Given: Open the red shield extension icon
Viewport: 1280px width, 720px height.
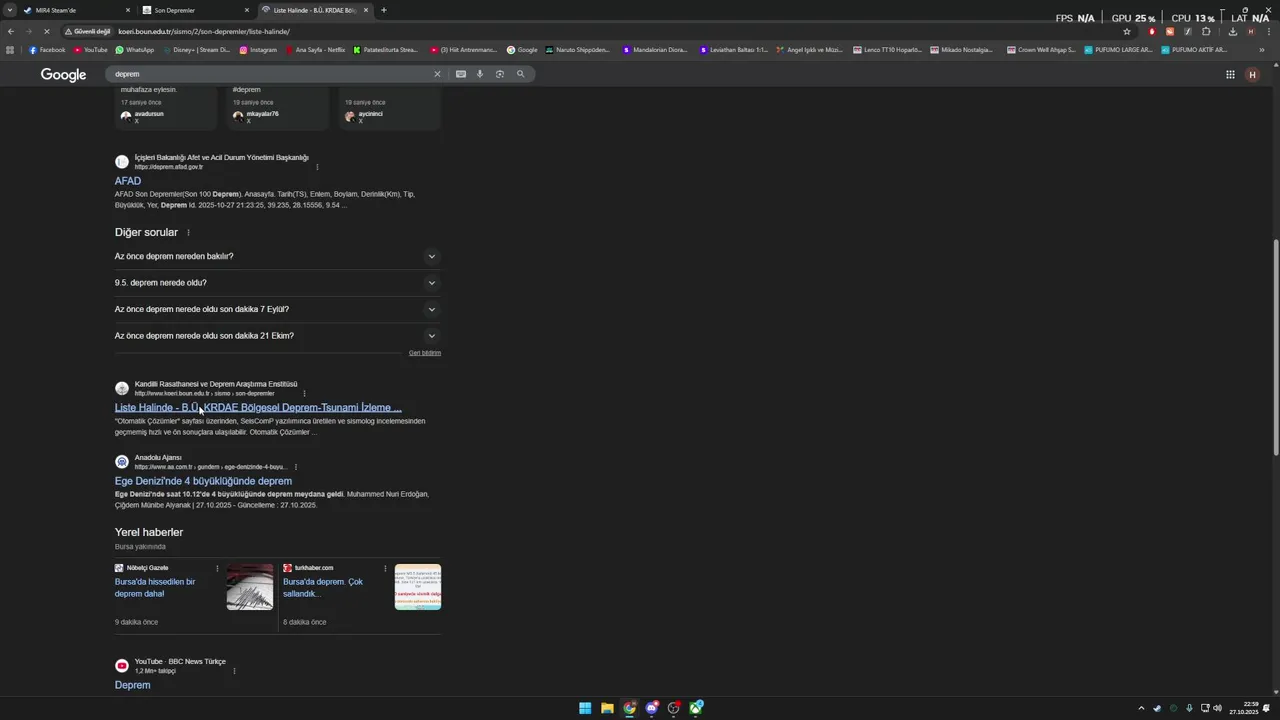Looking at the screenshot, I should 1152,31.
